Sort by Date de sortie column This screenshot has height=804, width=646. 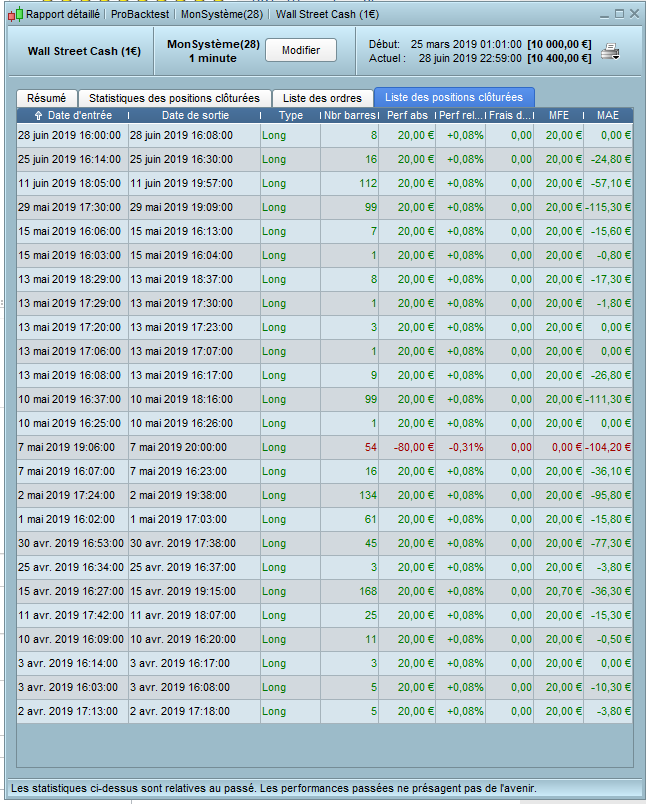pyautogui.click(x=194, y=116)
